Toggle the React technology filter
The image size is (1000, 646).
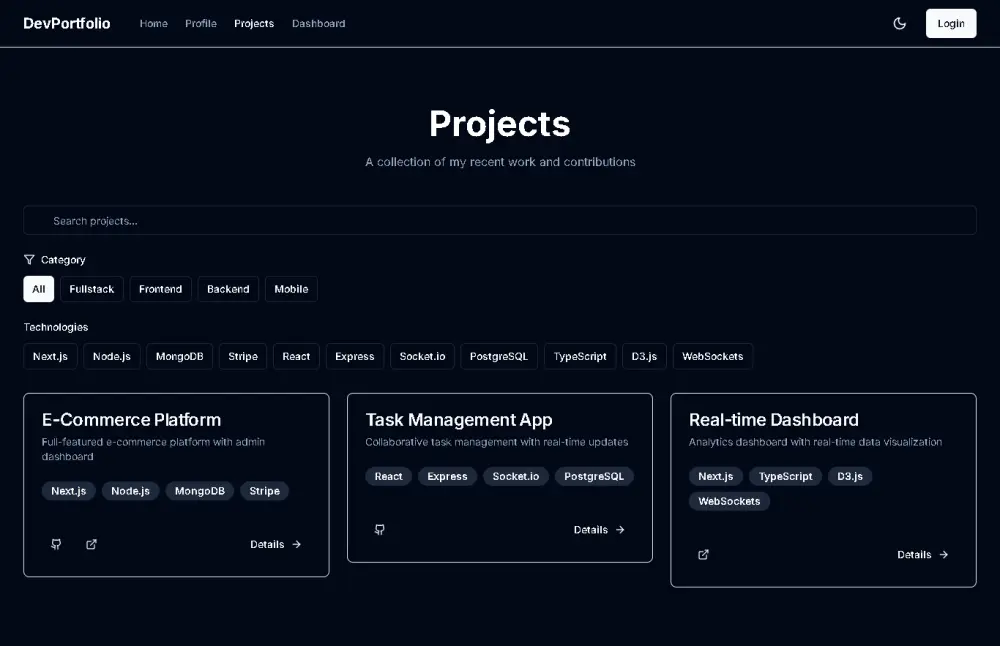(296, 356)
